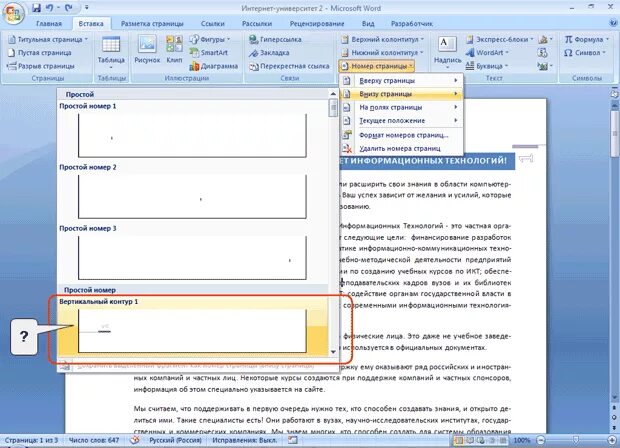Insert a Рисунок picture
The image size is (620, 448).
[x=147, y=49]
